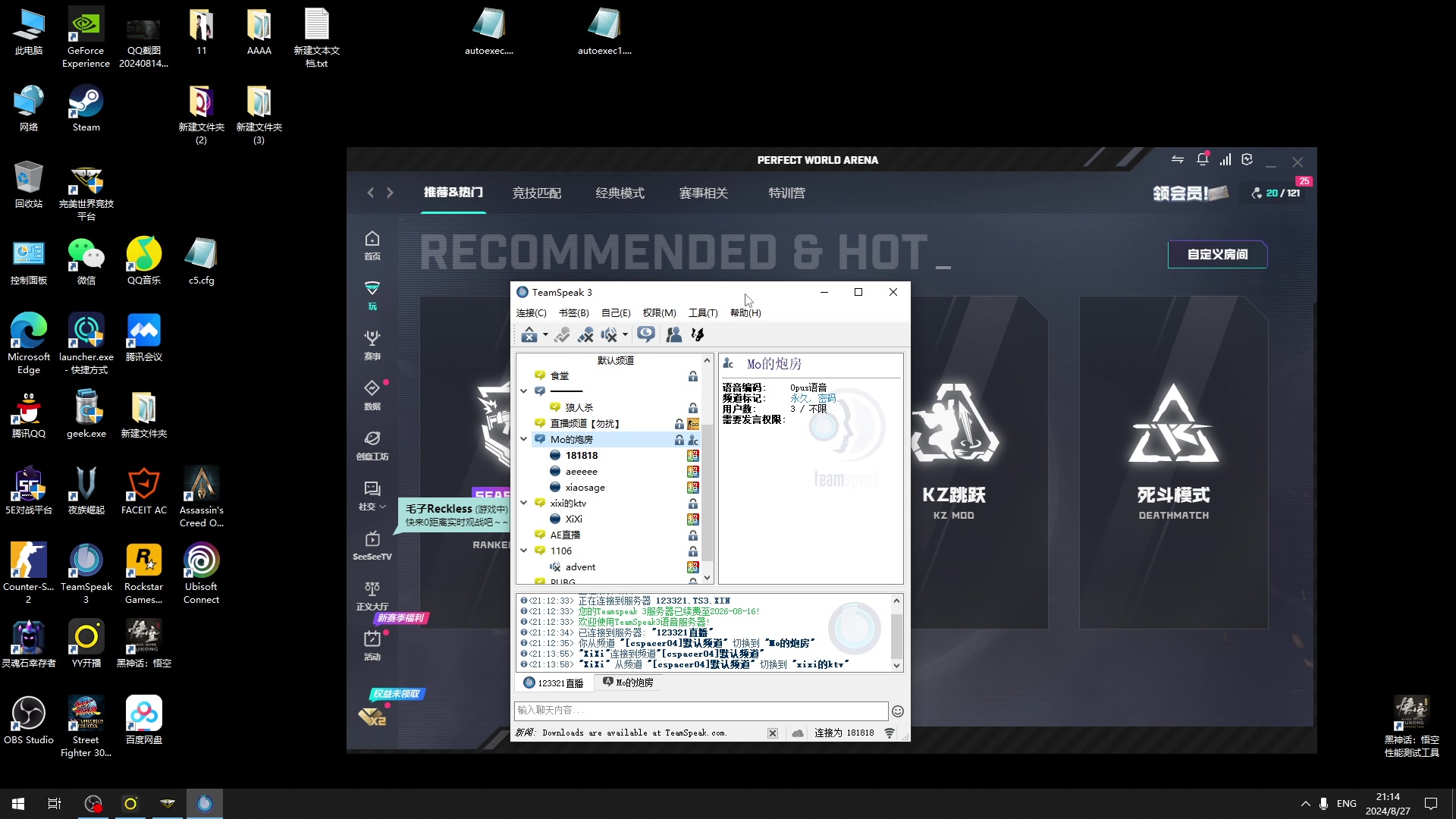Select the 死斗模式 Deathmatch card
This screenshot has height=819, width=1456.
1173,463
